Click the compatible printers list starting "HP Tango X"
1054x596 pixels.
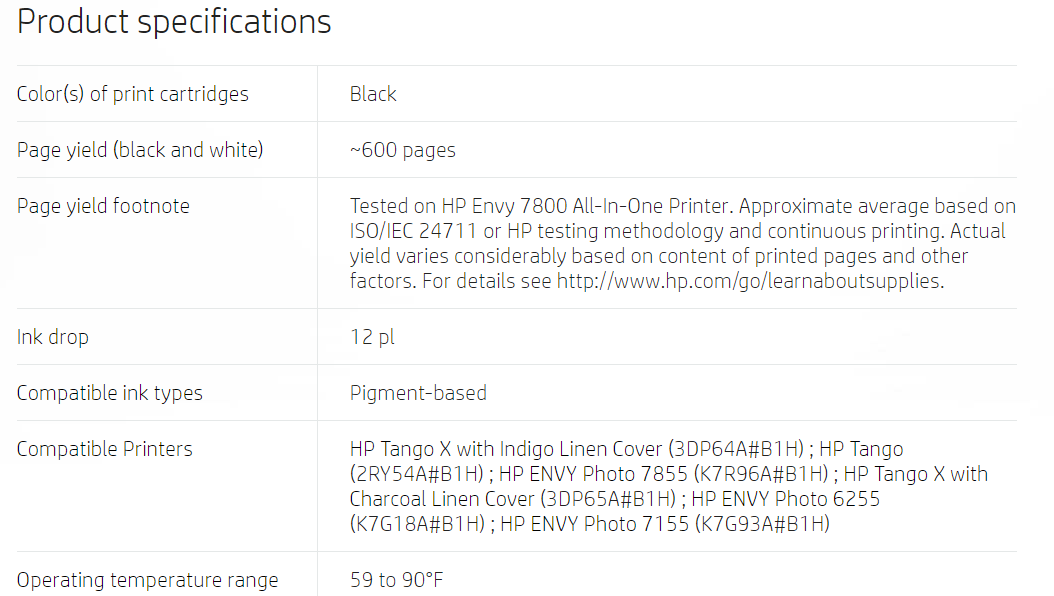tap(669, 486)
